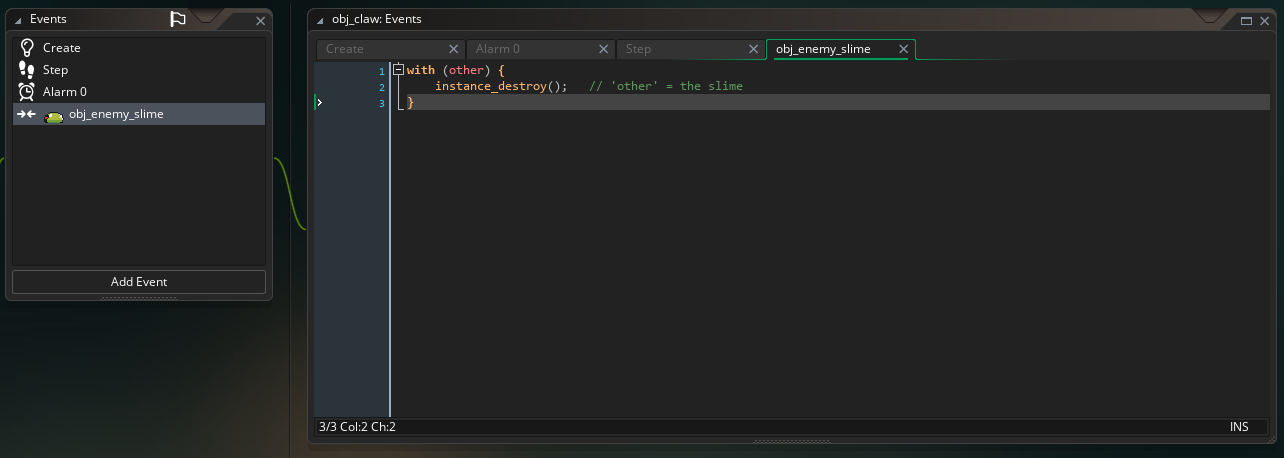This screenshot has height=458, width=1284.
Task: Click the flag icon in Events panel header
Action: click(178, 19)
